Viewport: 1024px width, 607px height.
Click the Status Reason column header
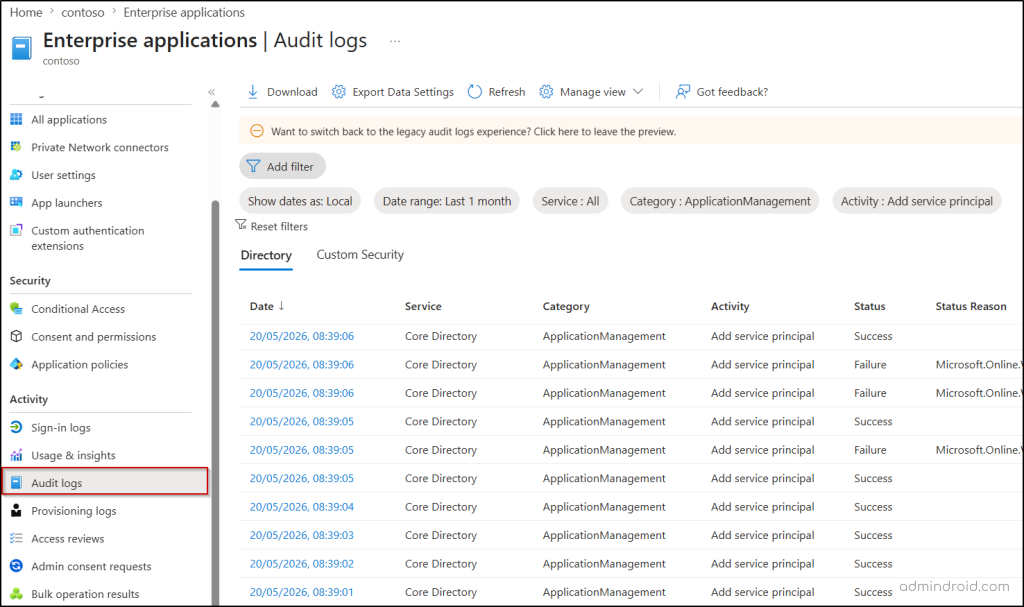(x=970, y=306)
